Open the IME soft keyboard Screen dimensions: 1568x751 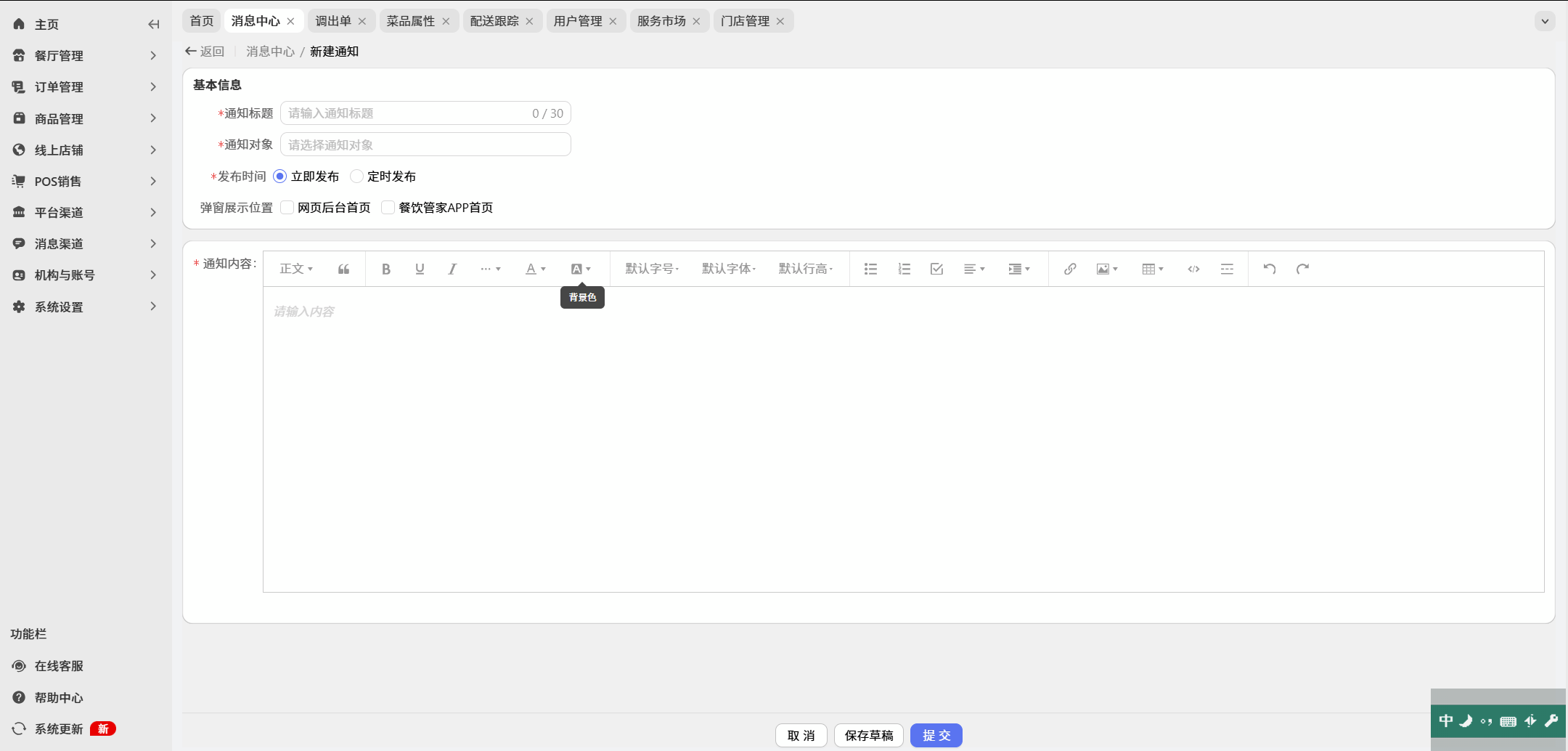pos(1508,721)
